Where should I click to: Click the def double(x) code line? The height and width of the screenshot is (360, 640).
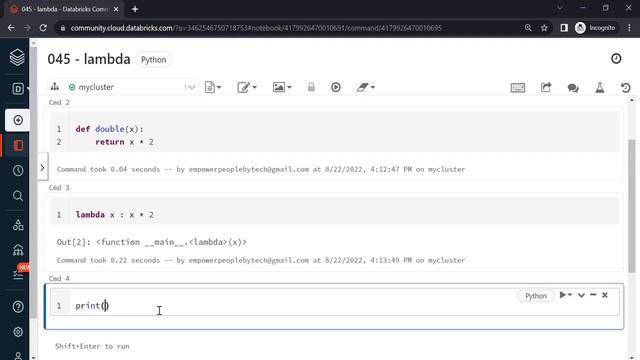(x=109, y=129)
